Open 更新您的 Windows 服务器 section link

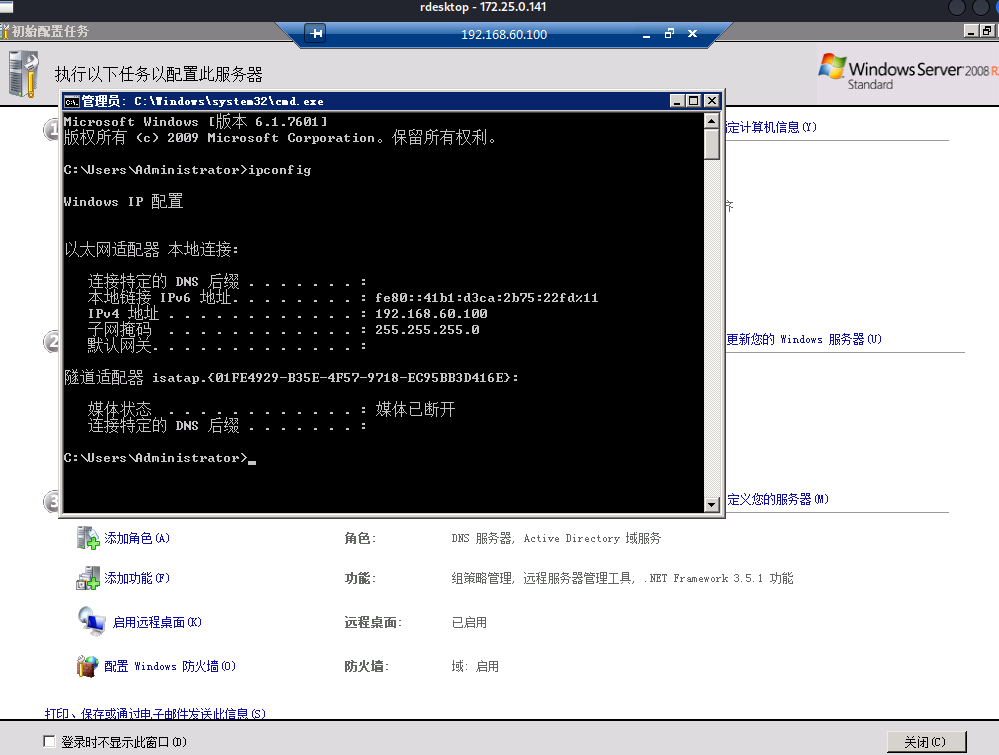click(x=804, y=340)
